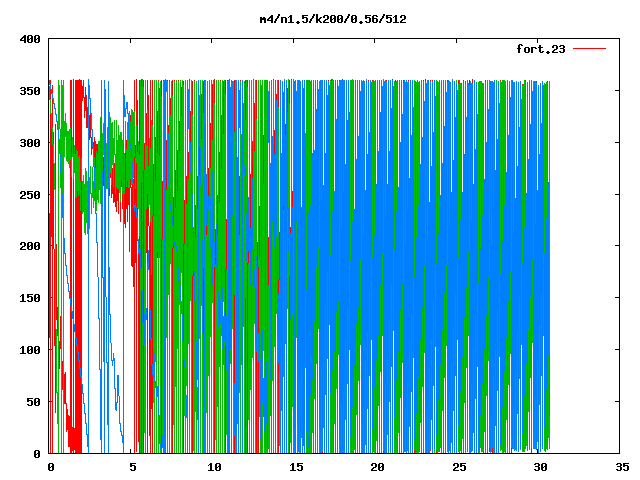
Task: Click the plot title m4/n1.5/k200/0.56/512
Action: point(333,19)
